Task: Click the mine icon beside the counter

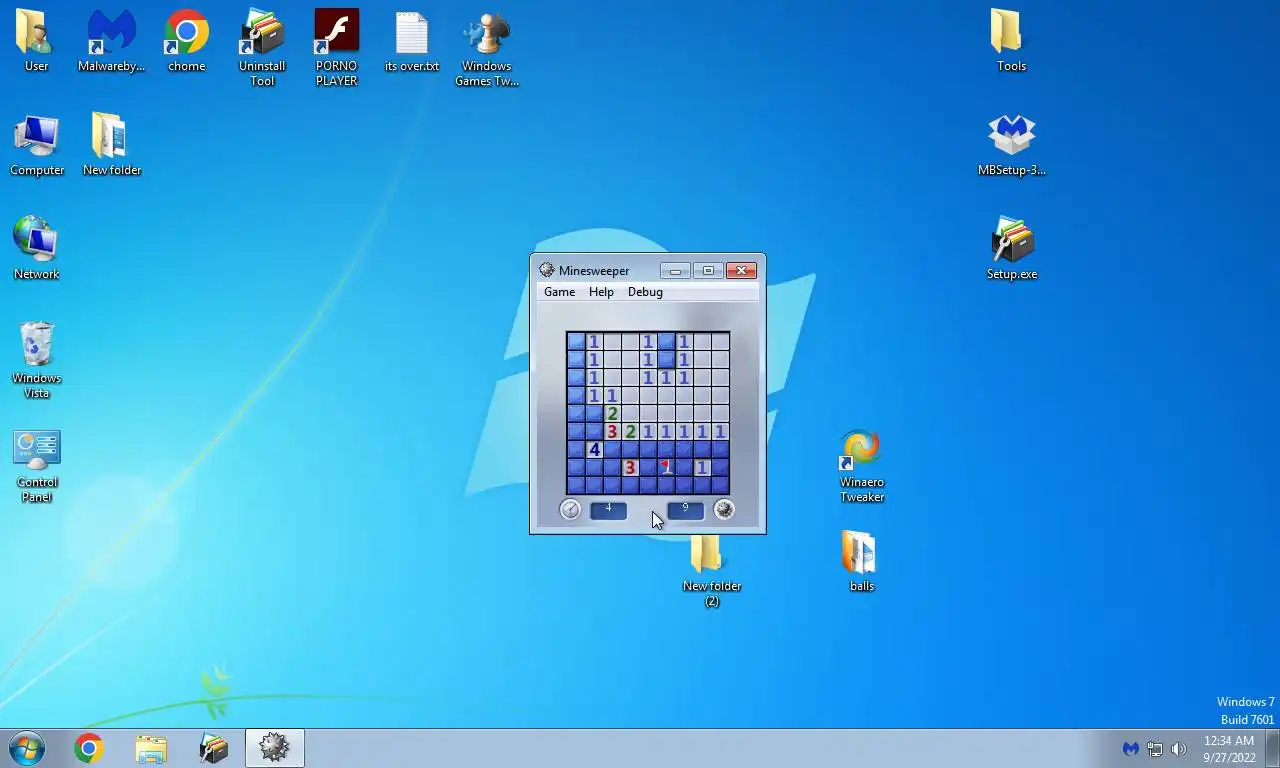Action: (x=724, y=510)
